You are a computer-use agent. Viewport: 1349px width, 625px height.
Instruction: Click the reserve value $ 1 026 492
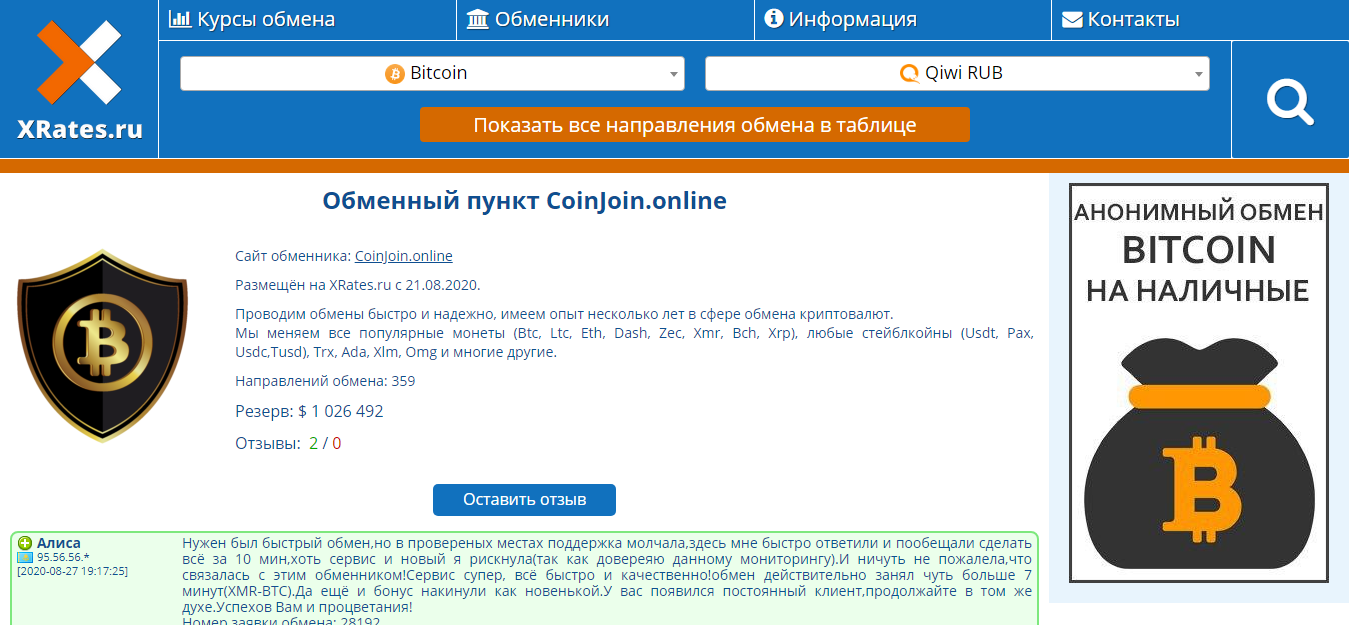click(341, 411)
